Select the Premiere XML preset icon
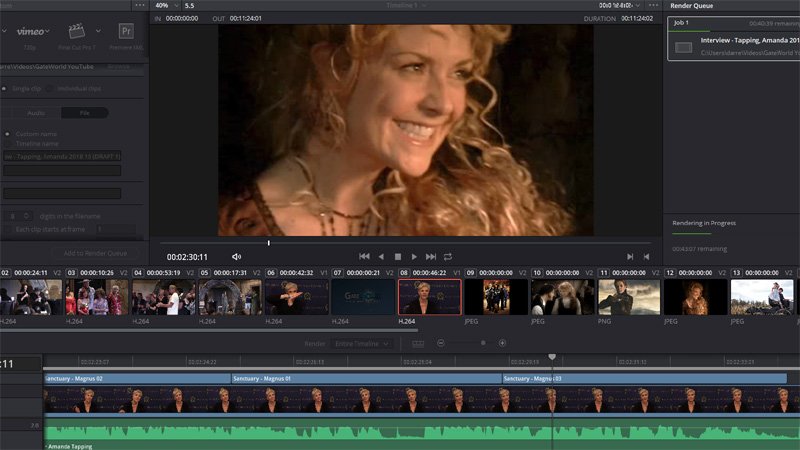 (126, 31)
